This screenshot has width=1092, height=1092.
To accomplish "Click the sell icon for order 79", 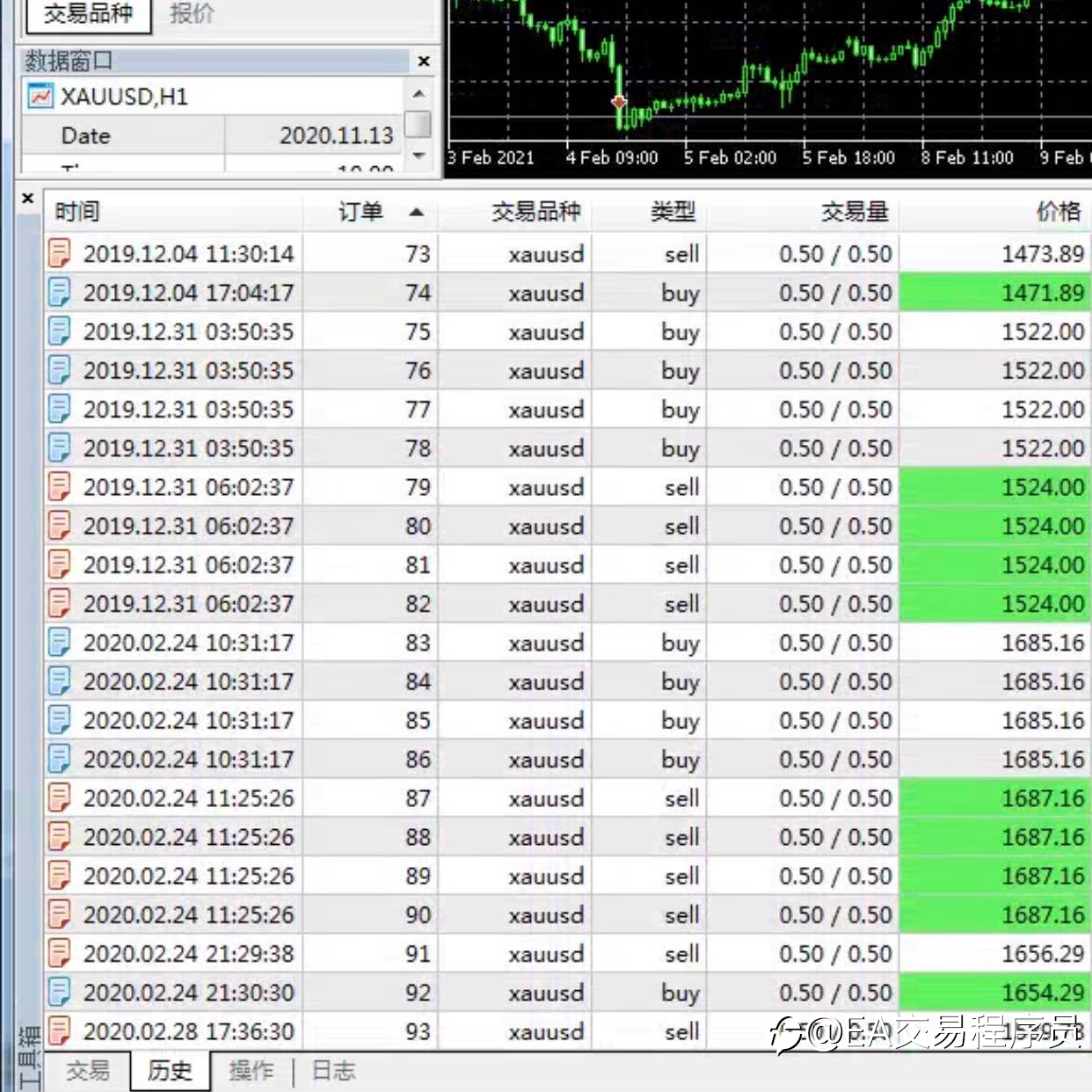I will click(59, 486).
